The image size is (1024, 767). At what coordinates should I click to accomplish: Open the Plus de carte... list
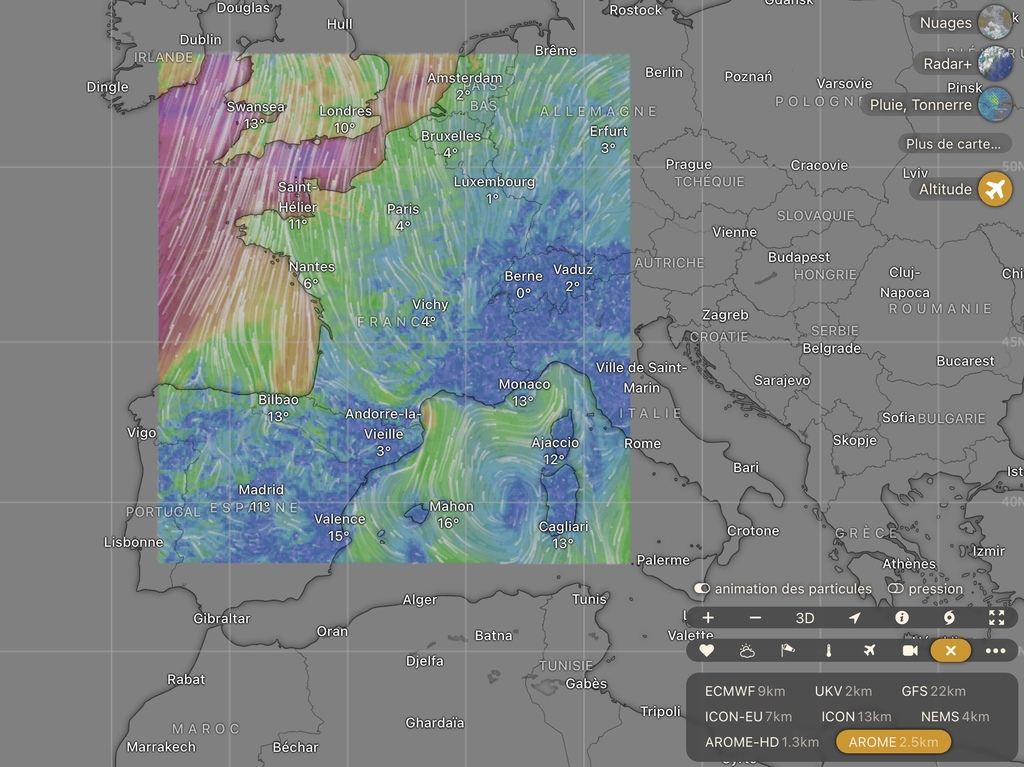[953, 144]
